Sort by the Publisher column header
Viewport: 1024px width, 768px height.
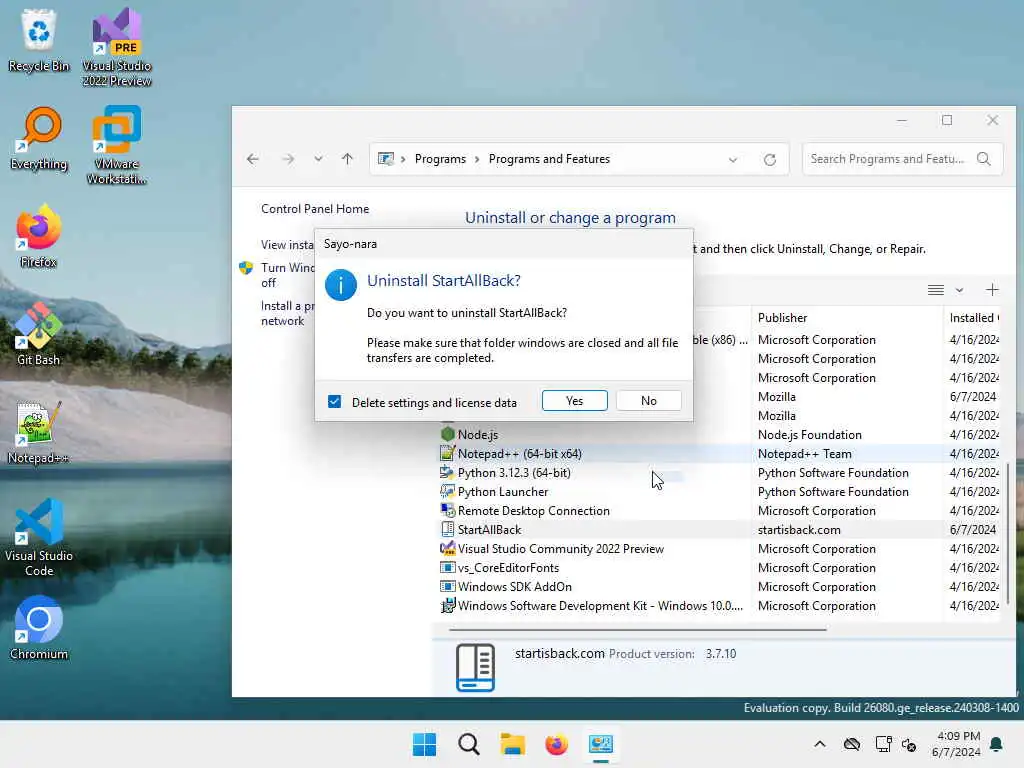point(847,317)
